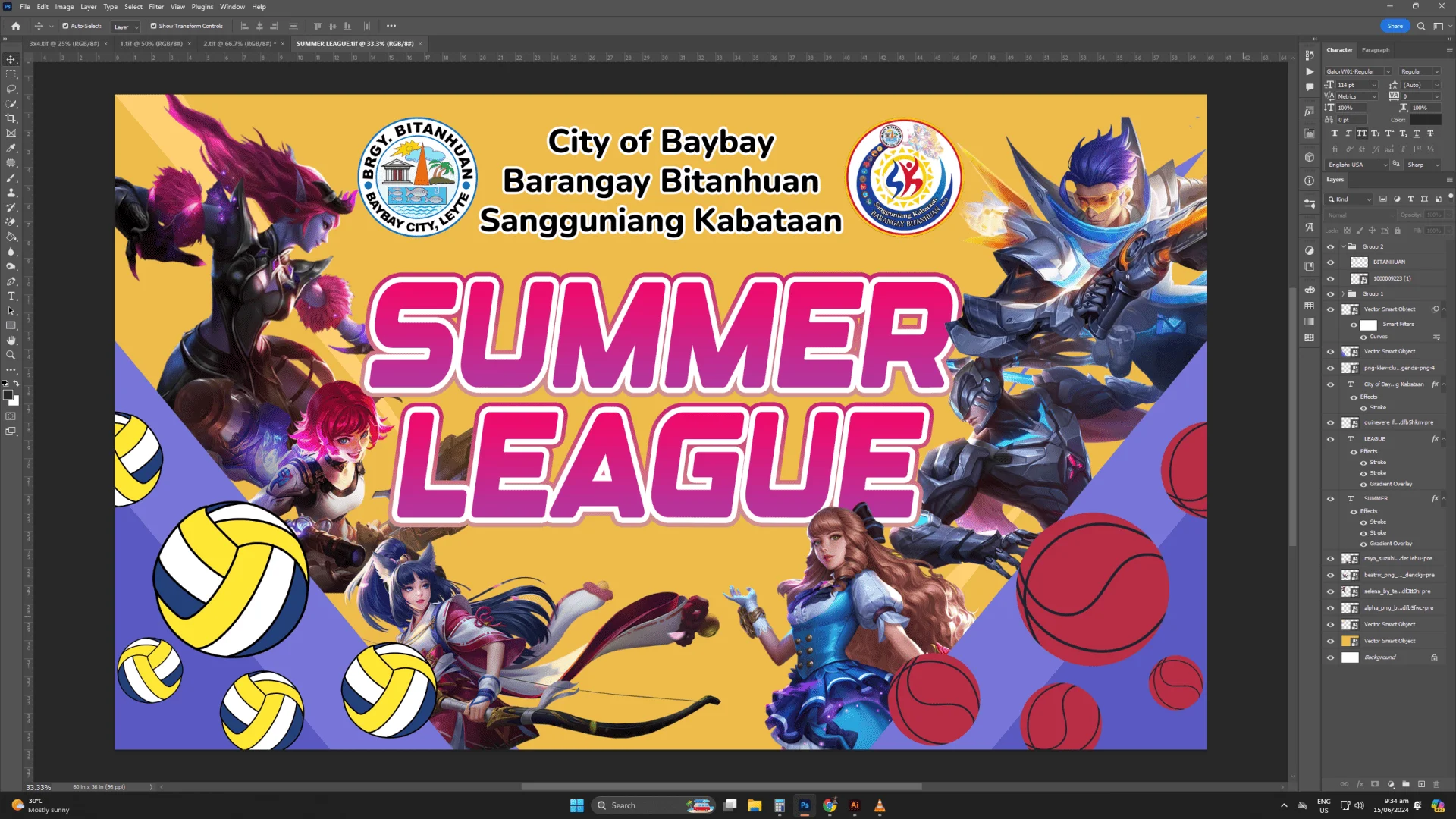1456x819 pixels.
Task: Apply Faux Bold text style
Action: point(1335,133)
